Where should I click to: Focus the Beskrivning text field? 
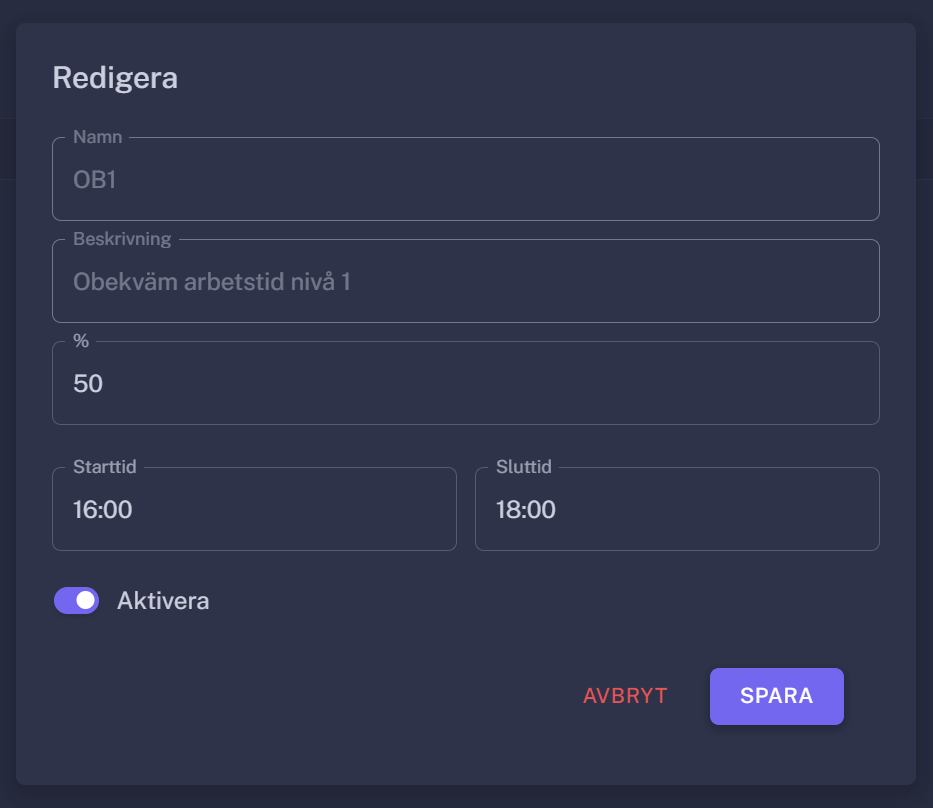(465, 281)
